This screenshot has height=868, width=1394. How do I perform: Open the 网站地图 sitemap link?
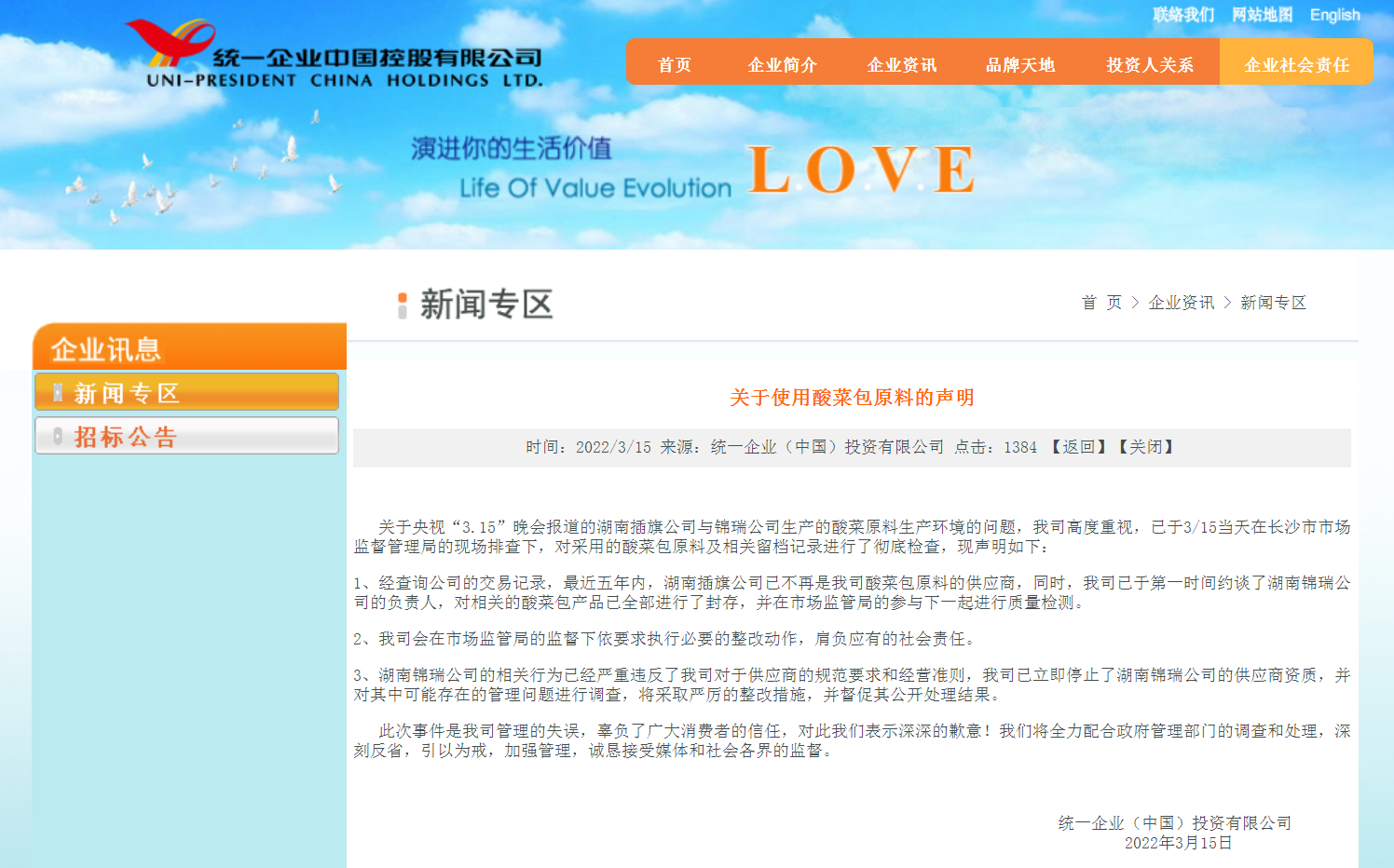1262,15
